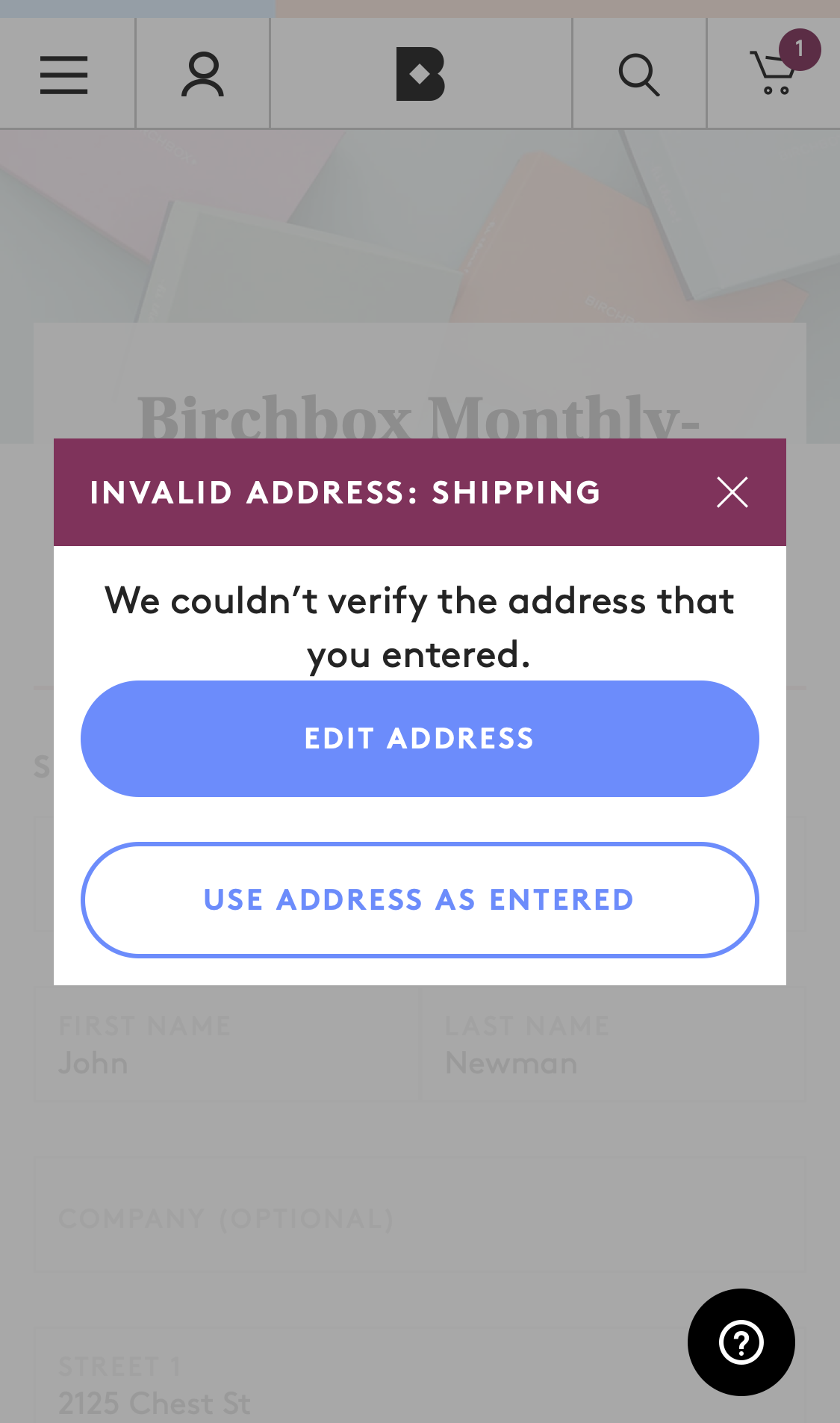
Task: Click the Birchbox logo
Action: [x=420, y=75]
